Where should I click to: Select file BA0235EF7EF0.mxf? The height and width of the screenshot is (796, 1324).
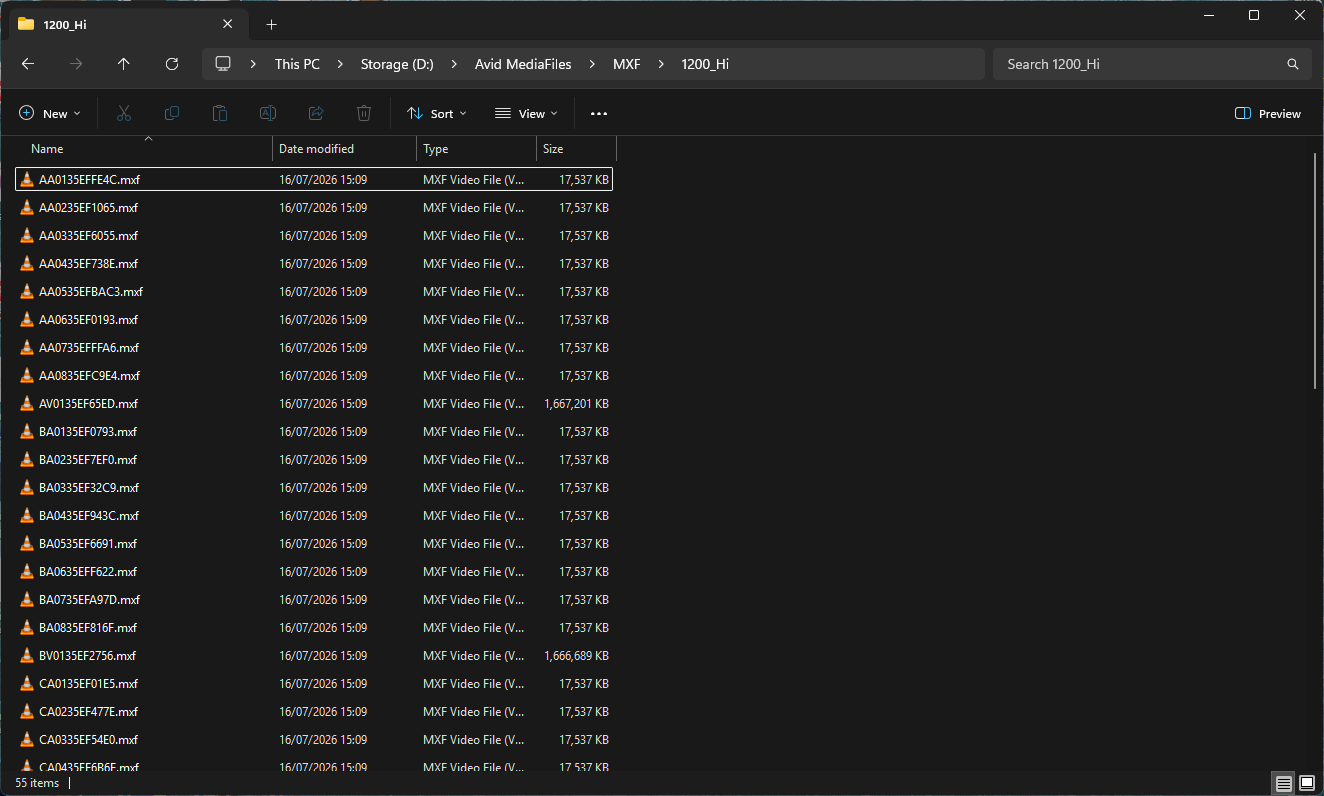point(314,460)
